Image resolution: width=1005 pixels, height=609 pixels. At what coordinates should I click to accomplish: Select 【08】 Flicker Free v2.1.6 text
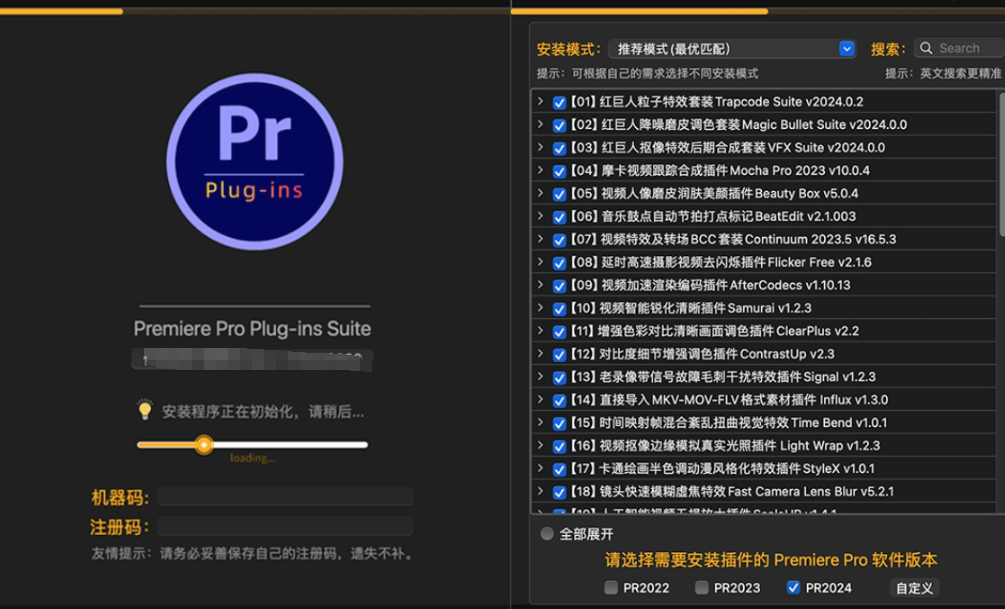720,262
